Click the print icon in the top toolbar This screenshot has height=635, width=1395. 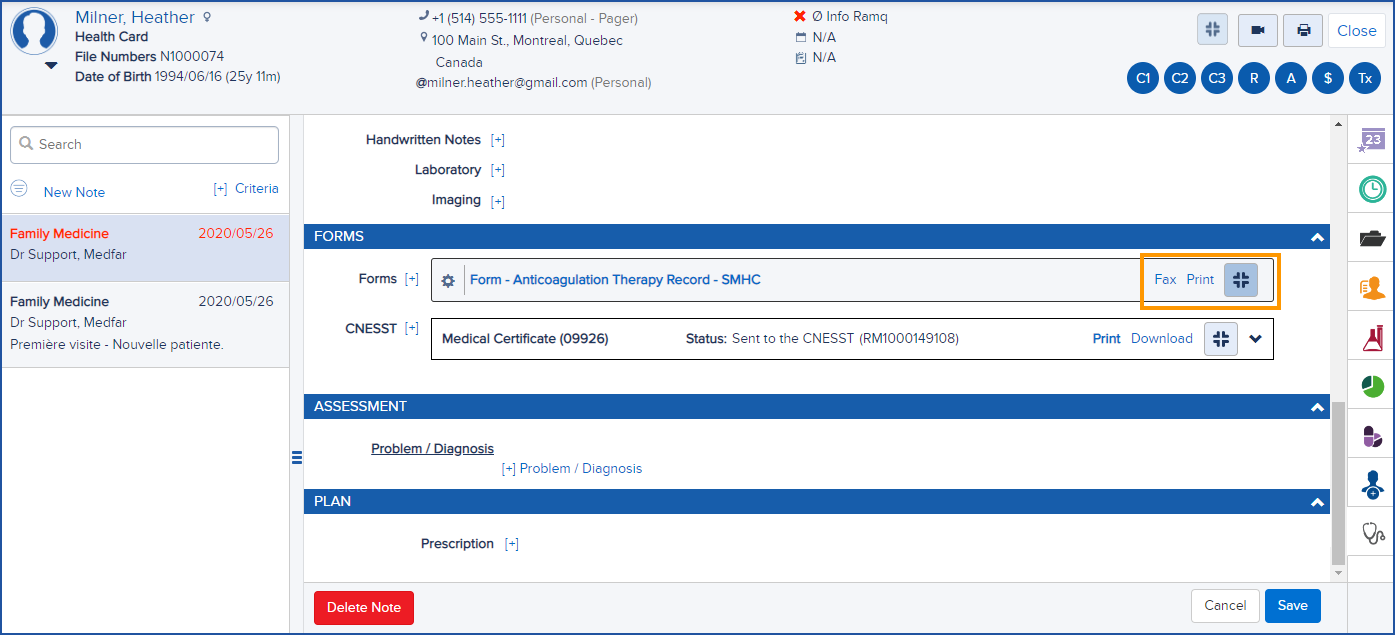coord(1302,30)
